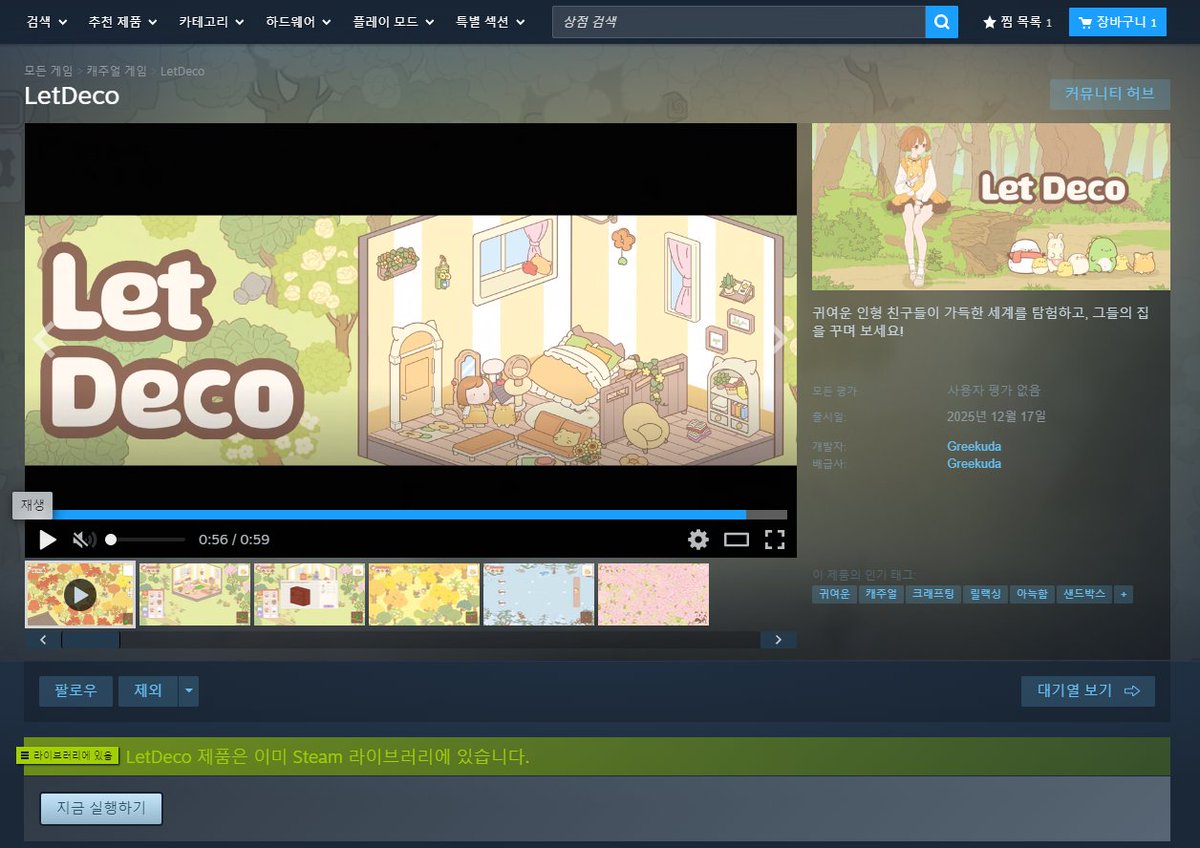Select the snowy blue screenshot thumbnail
Screen dimensions: 1200x848
[x=539, y=594]
